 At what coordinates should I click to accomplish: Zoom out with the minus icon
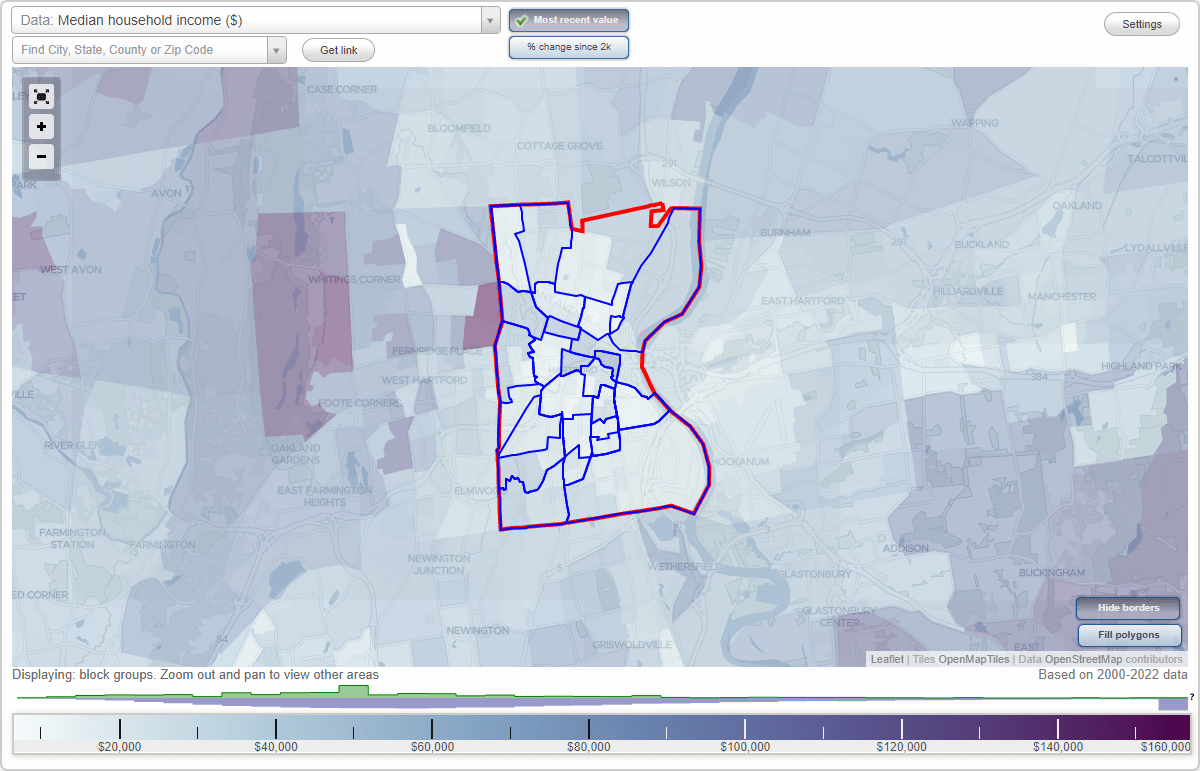click(x=41, y=157)
